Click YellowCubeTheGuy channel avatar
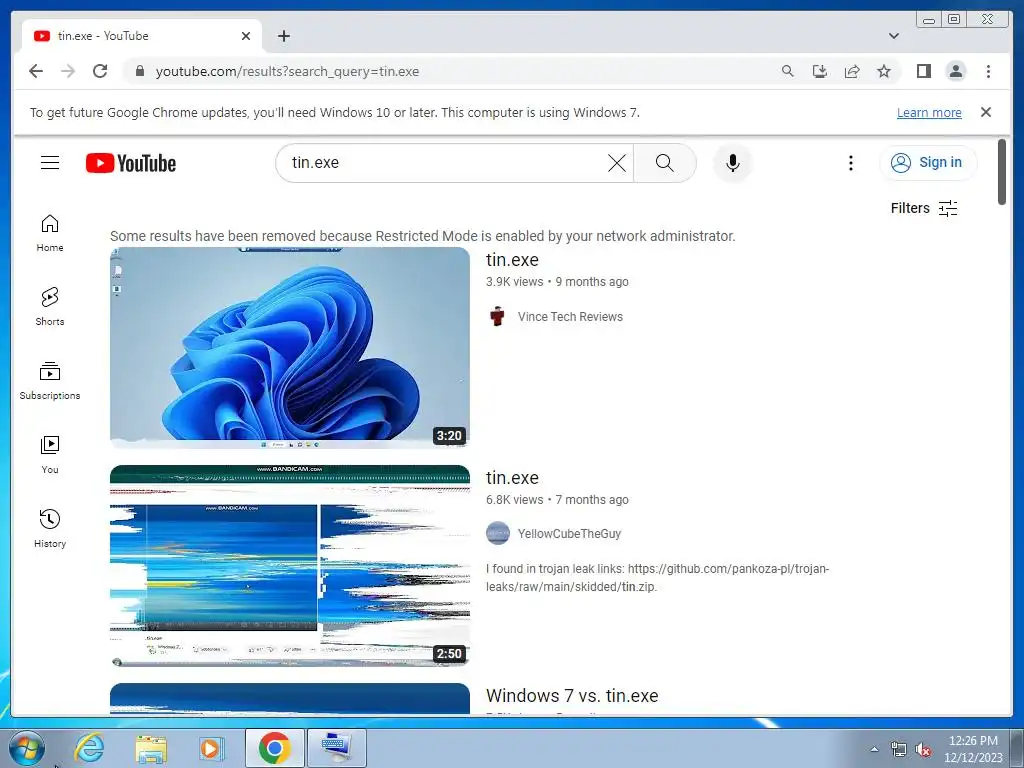The height and width of the screenshot is (768, 1024). pyautogui.click(x=498, y=533)
